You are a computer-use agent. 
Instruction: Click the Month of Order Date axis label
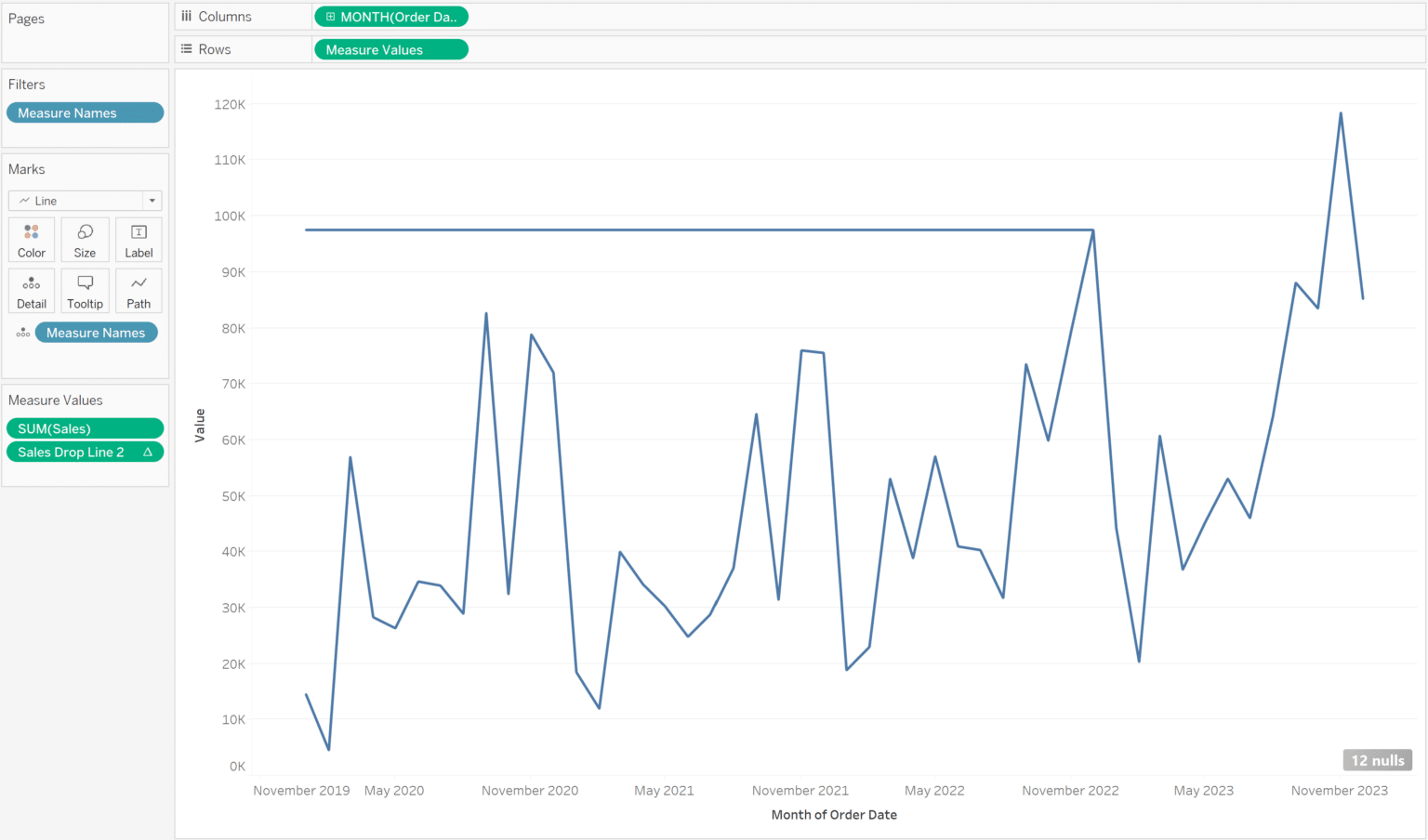(x=833, y=814)
